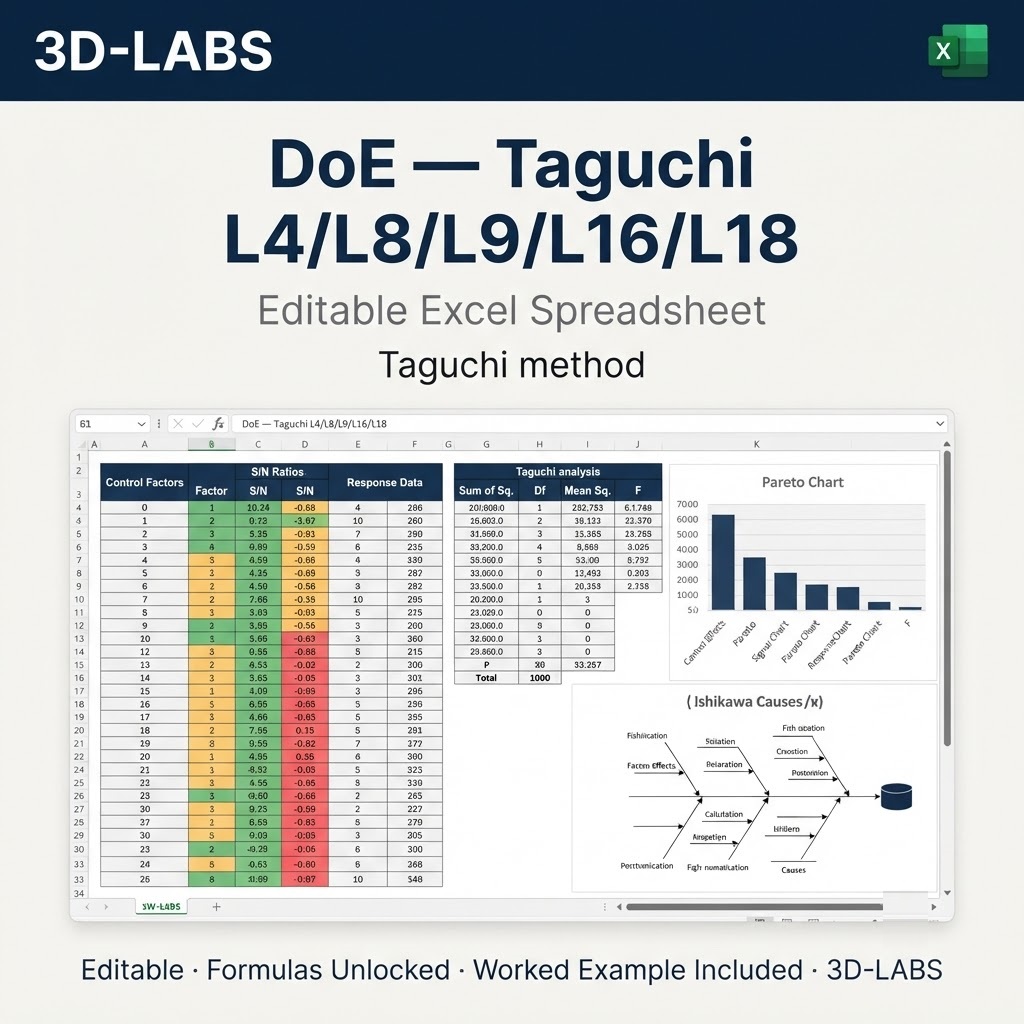Expand the Name Box dropdown arrow
Viewport: 1024px width, 1024px height.
[x=141, y=424]
